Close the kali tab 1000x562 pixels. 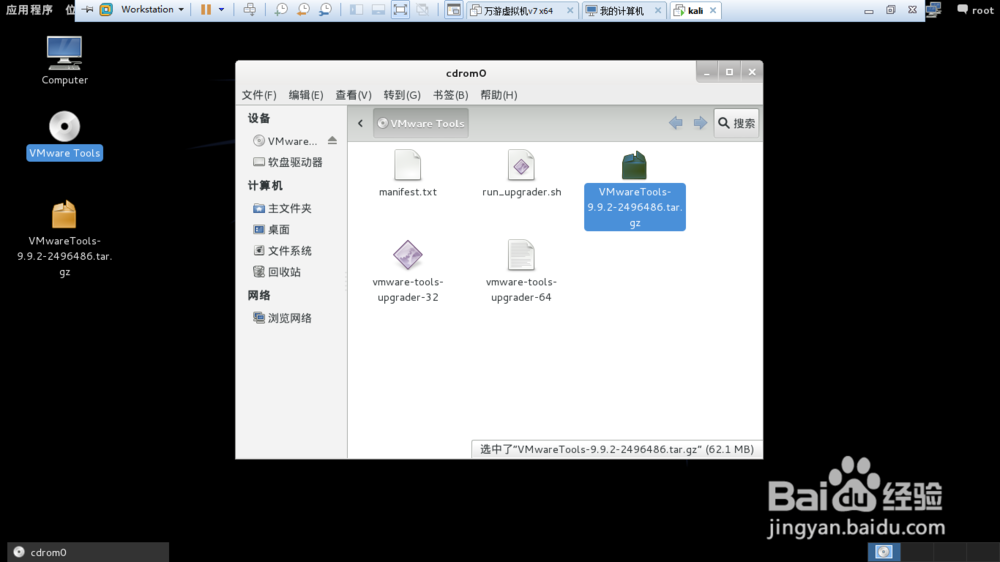[713, 11]
